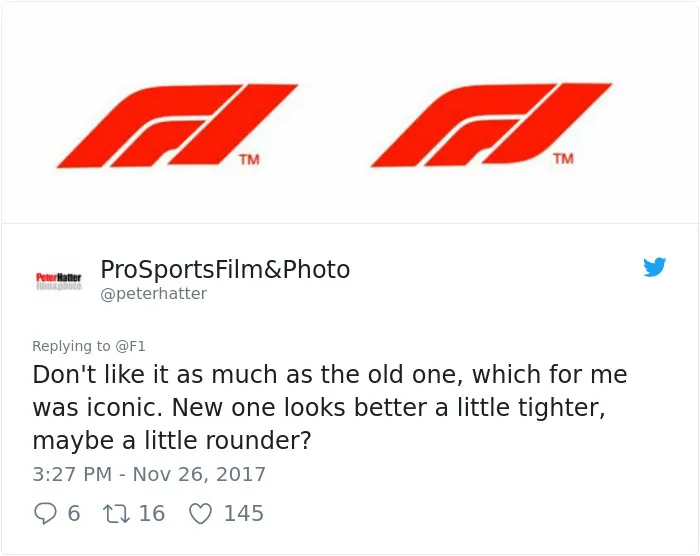The width and height of the screenshot is (700, 556).
Task: Like the tweet via heart icon
Action: coord(200,514)
